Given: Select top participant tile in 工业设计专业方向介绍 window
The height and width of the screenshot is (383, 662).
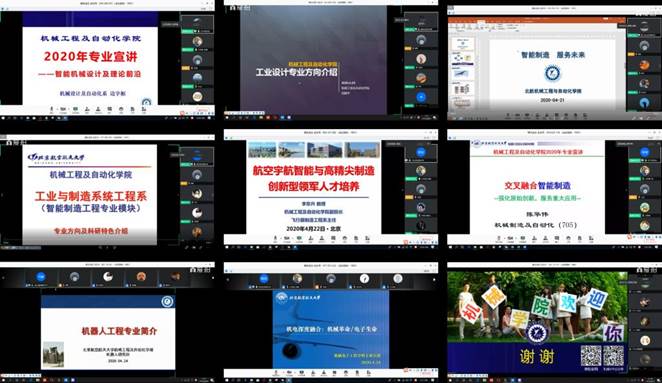Looking at the screenshot, I should (421, 21).
